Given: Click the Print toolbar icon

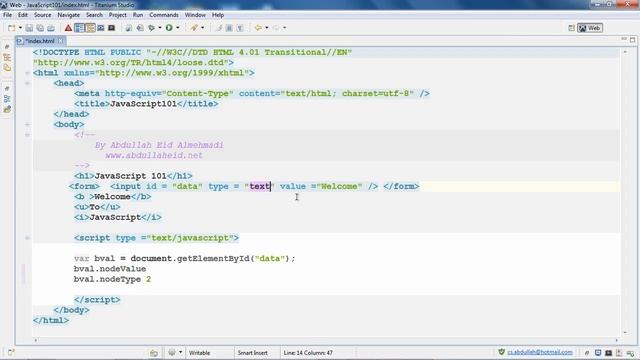Looking at the screenshot, I should pyautogui.click(x=51, y=28).
